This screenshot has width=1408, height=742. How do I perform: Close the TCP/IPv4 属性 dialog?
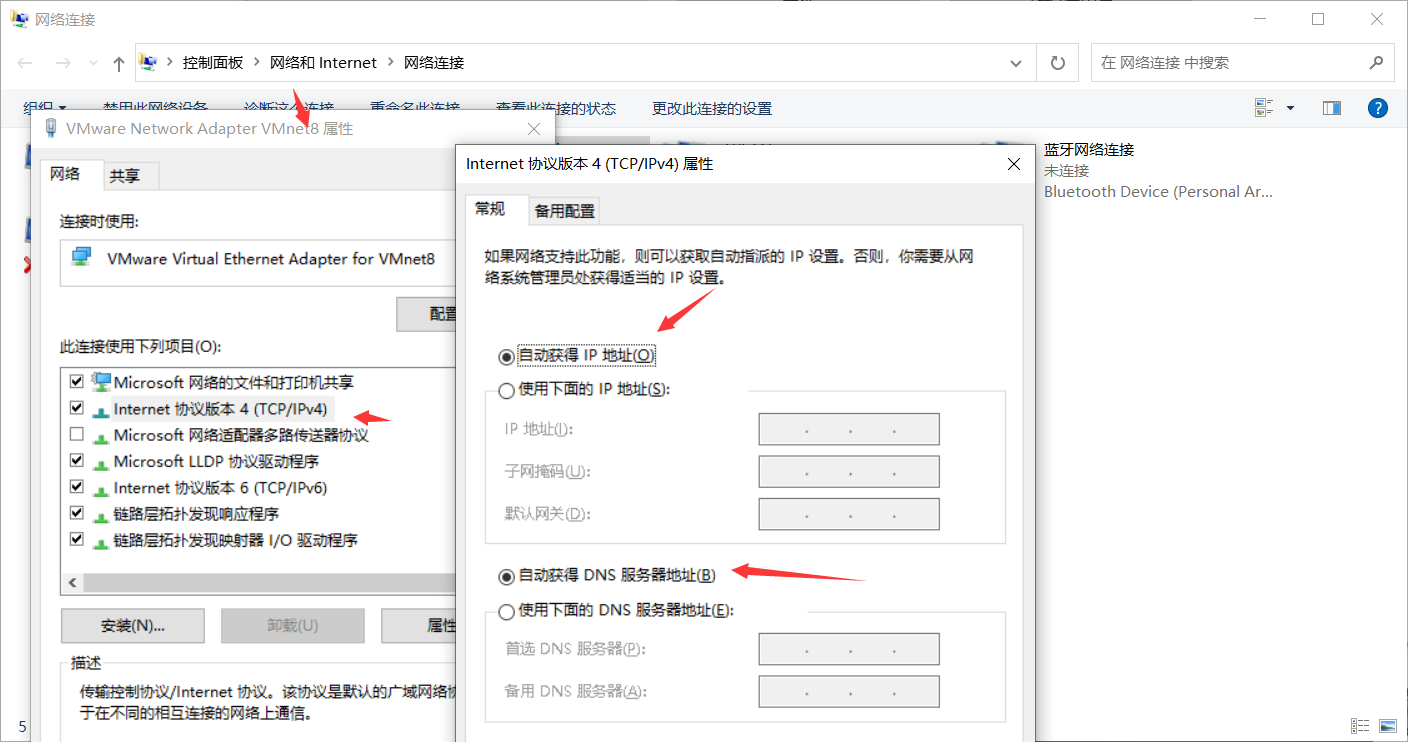click(x=1014, y=164)
